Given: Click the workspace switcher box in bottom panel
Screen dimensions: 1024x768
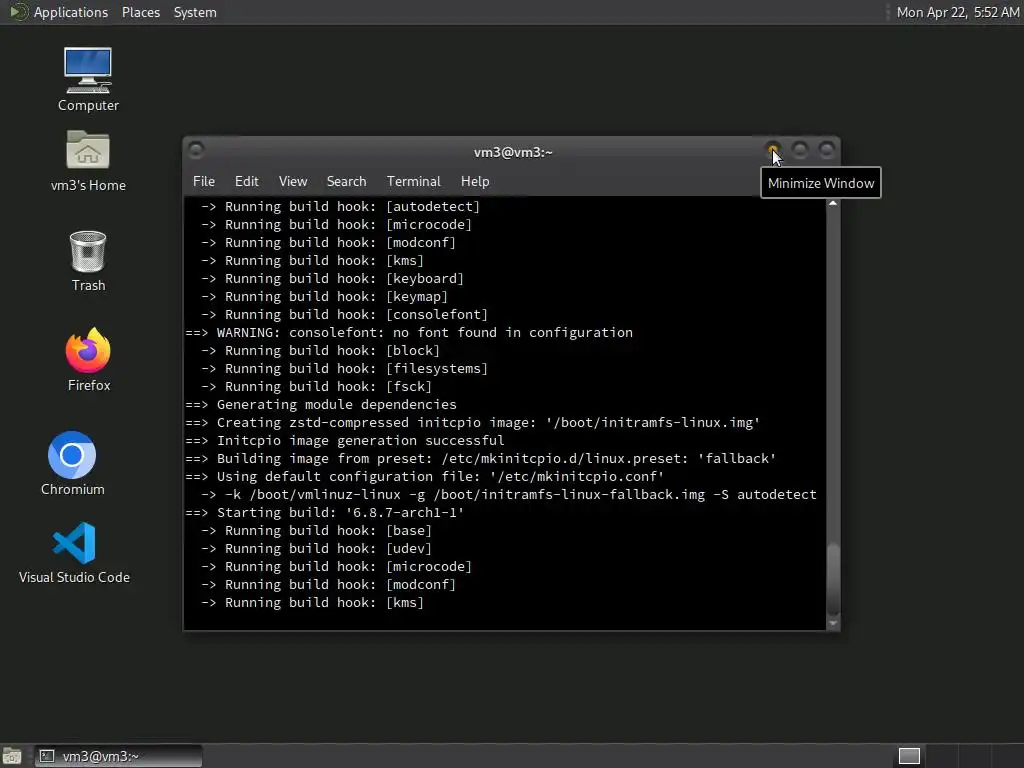Looking at the screenshot, I should pyautogui.click(x=909, y=756).
